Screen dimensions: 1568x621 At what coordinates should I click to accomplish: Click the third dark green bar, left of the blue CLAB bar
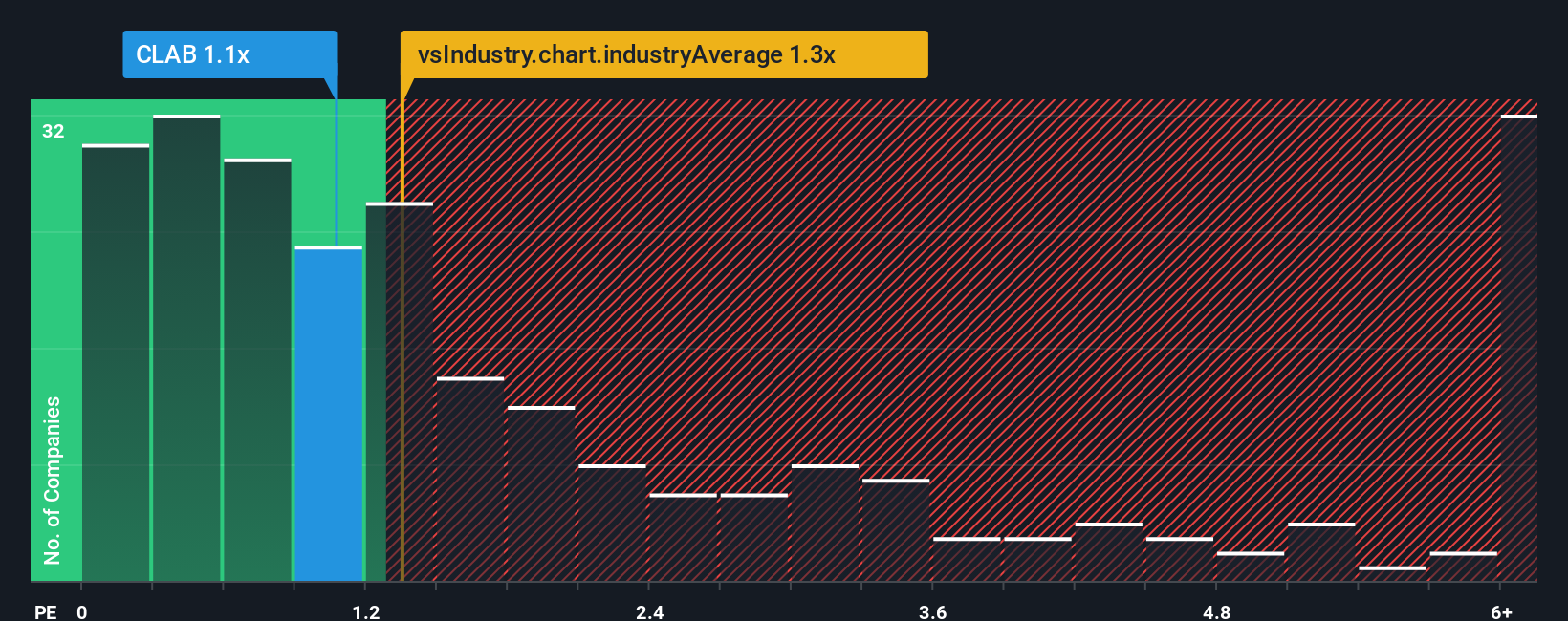pos(257,370)
